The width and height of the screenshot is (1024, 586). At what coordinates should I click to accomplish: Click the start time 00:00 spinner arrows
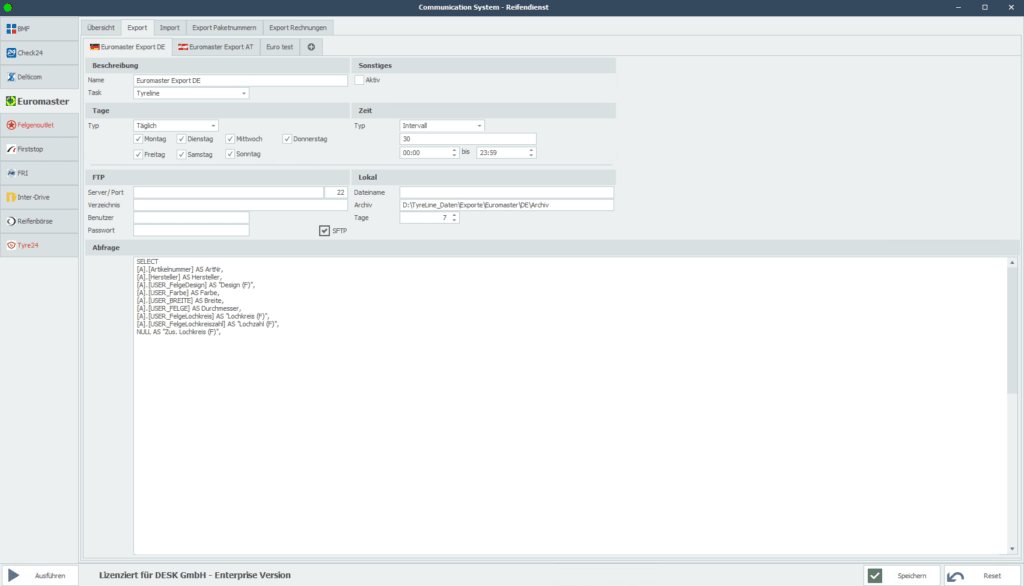[x=455, y=153]
